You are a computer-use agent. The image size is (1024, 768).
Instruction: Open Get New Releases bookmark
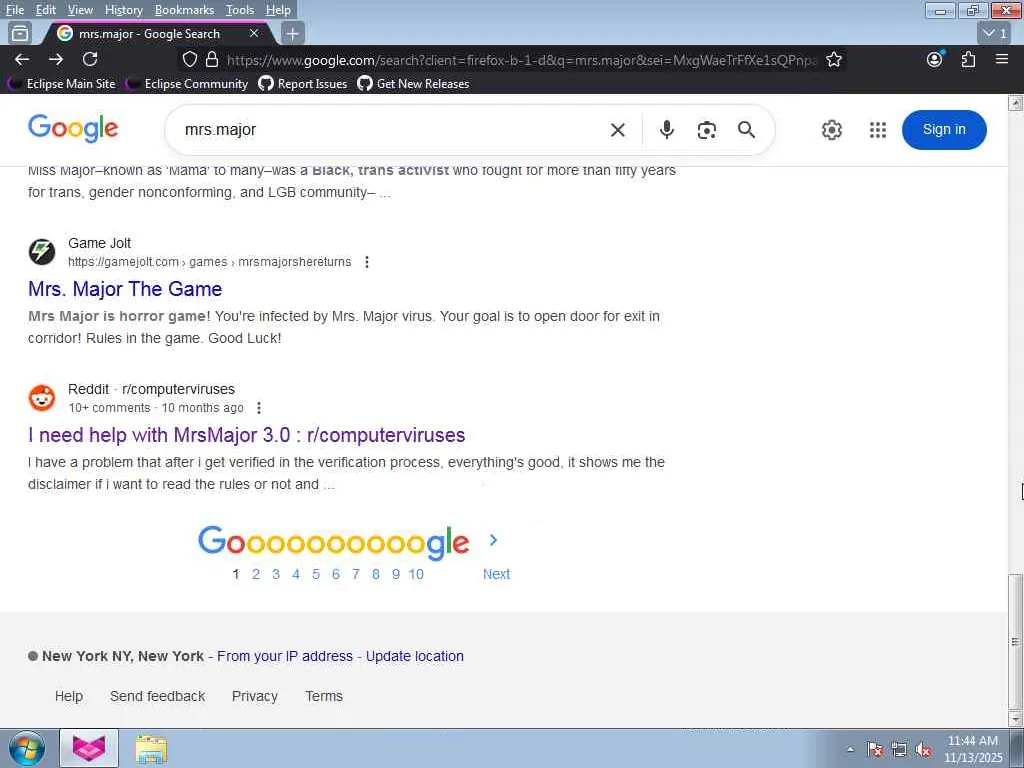pyautogui.click(x=413, y=84)
